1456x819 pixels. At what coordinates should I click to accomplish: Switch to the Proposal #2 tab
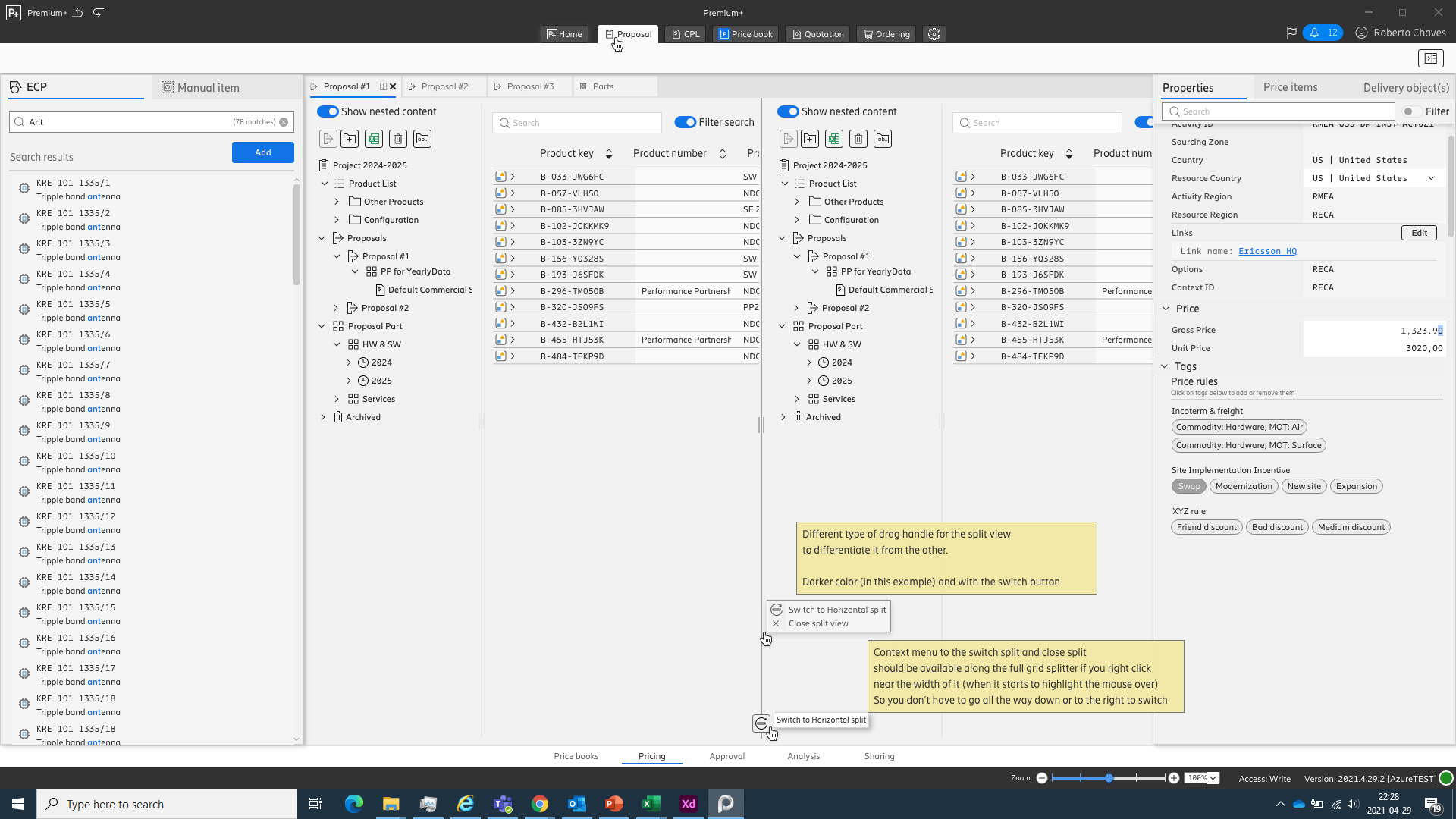coord(444,86)
